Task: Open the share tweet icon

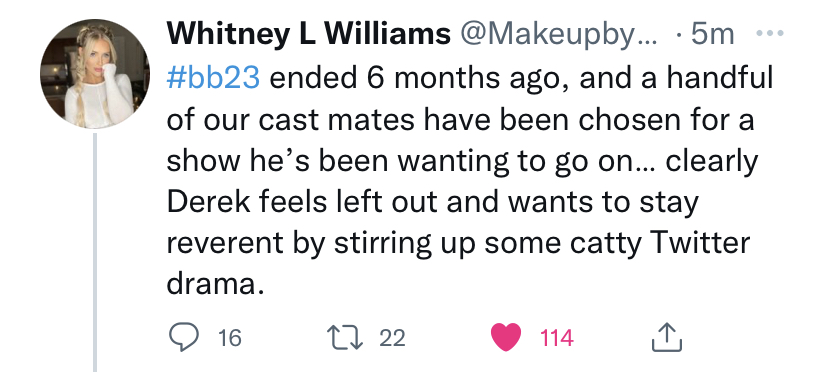Action: (666, 338)
